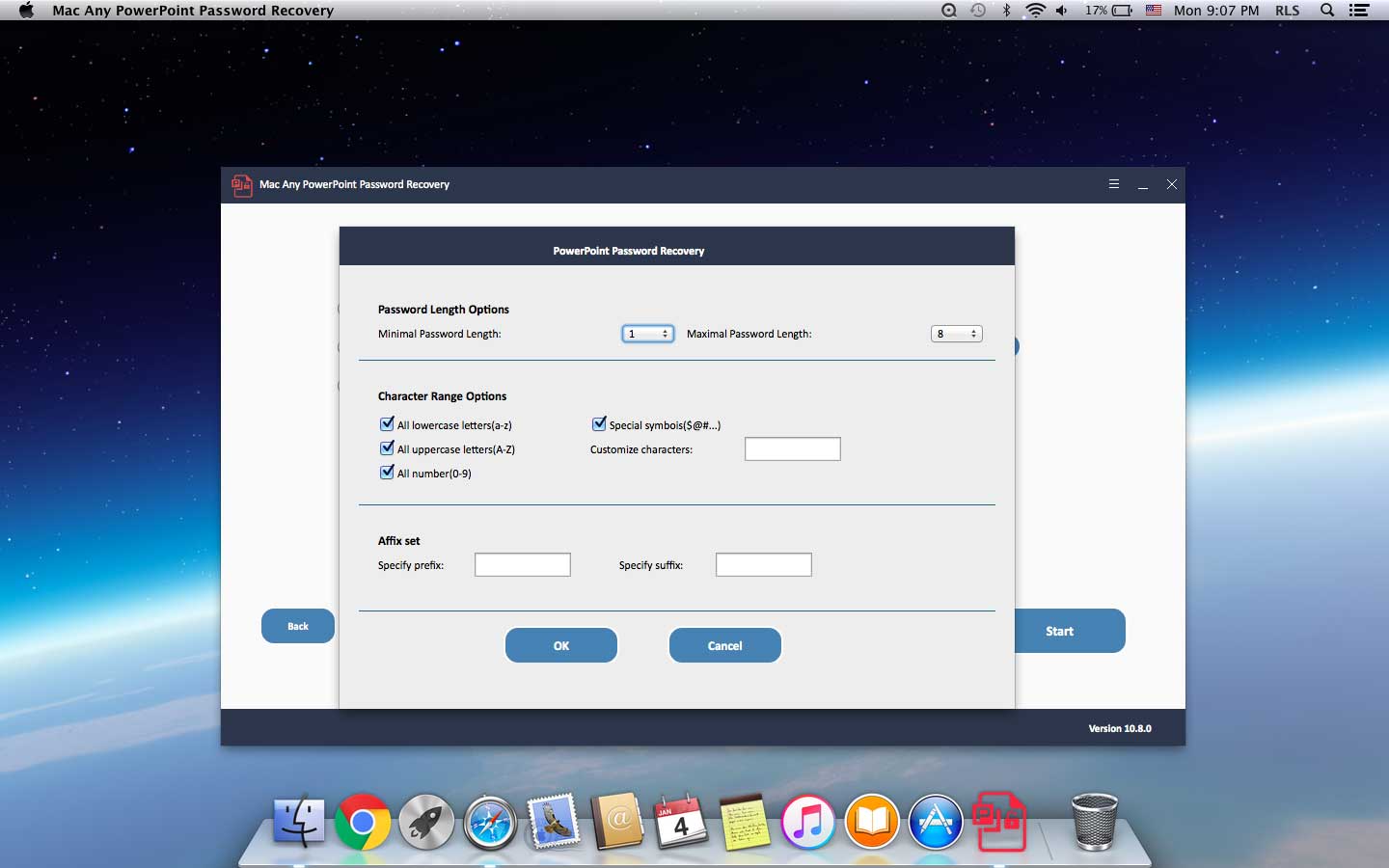Open the Time Machine menu bar icon
Viewport: 1389px width, 868px height.
coord(978,11)
